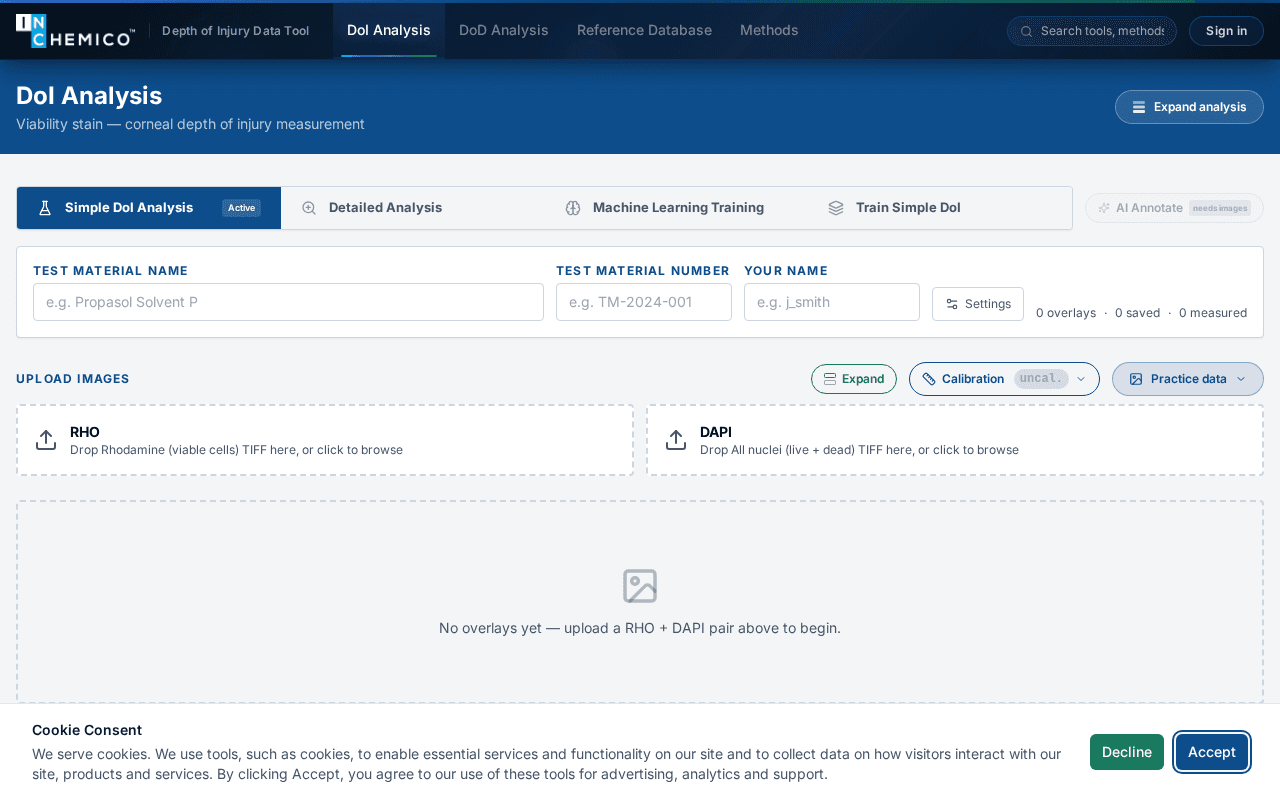Viewport: 1280px width, 800px height.
Task: Go to the Methods tab
Action: point(769,30)
